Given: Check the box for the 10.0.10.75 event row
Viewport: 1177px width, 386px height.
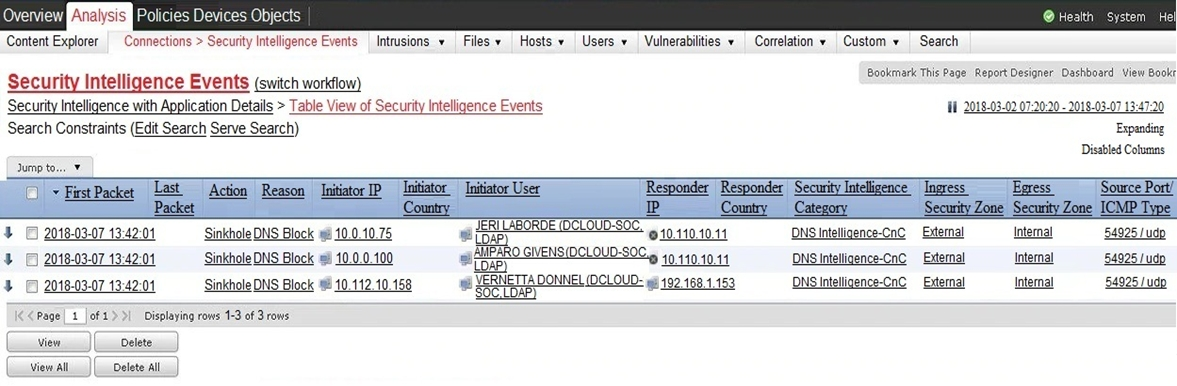Looking at the screenshot, I should coord(32,234).
